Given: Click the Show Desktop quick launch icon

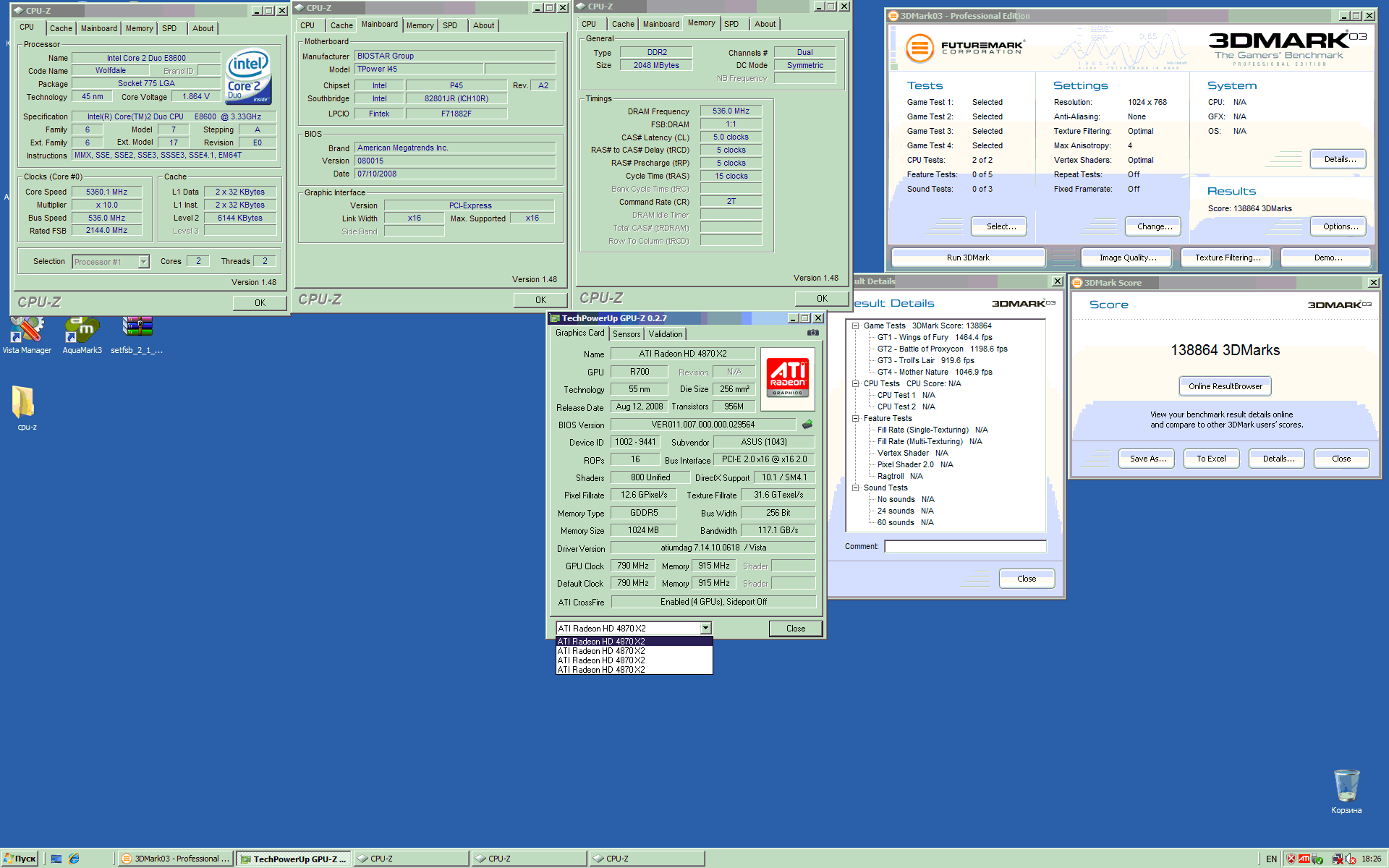Looking at the screenshot, I should point(56,859).
